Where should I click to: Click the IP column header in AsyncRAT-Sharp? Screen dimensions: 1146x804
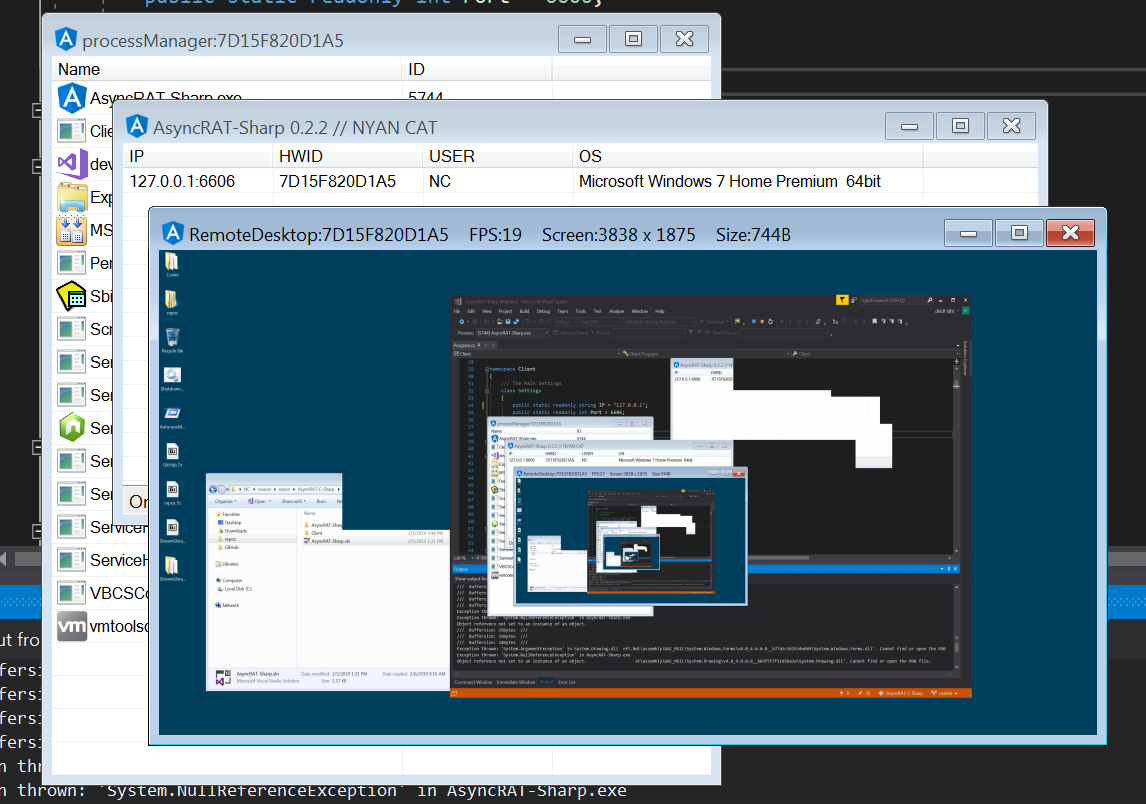197,156
